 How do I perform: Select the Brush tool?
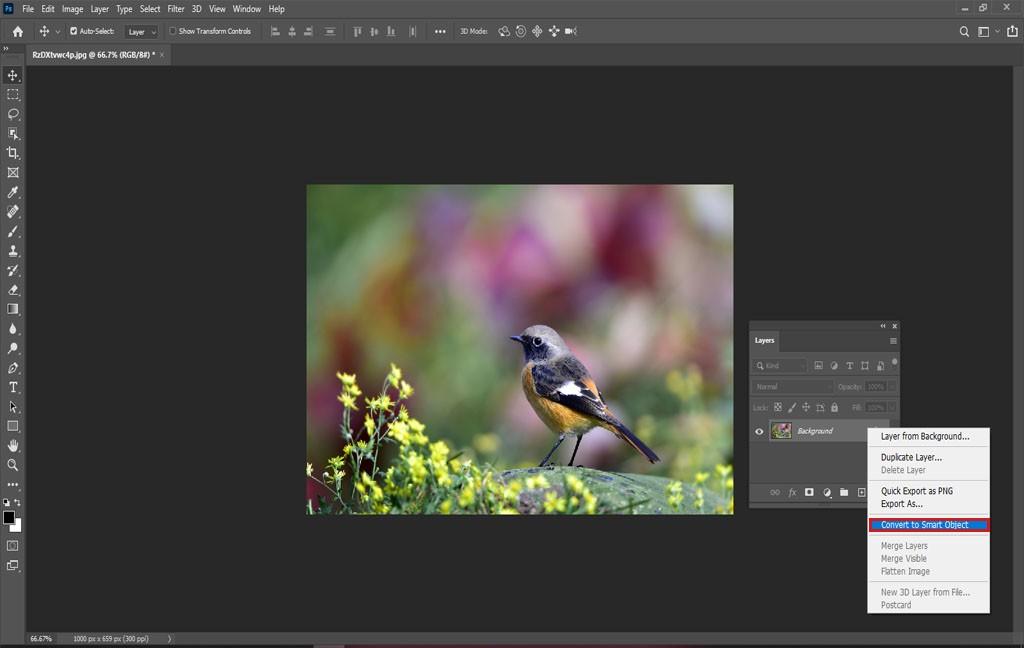click(12, 231)
